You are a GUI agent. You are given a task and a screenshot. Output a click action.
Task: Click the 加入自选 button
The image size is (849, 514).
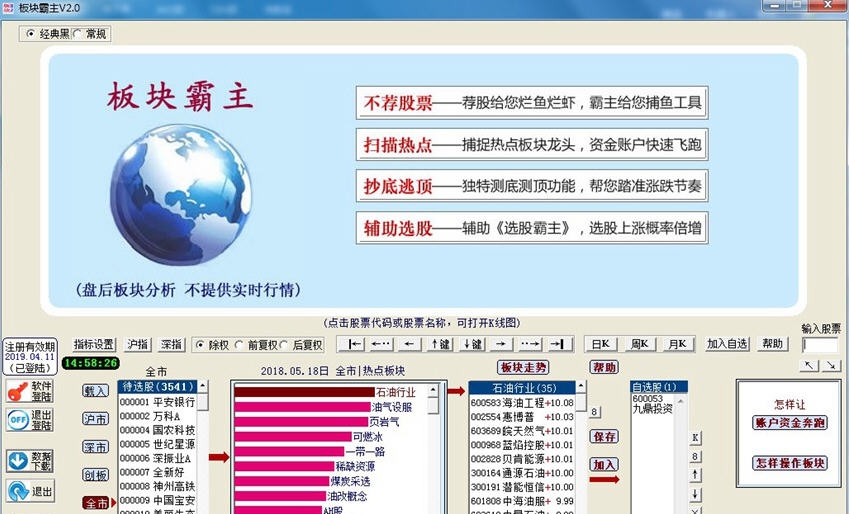coord(727,343)
